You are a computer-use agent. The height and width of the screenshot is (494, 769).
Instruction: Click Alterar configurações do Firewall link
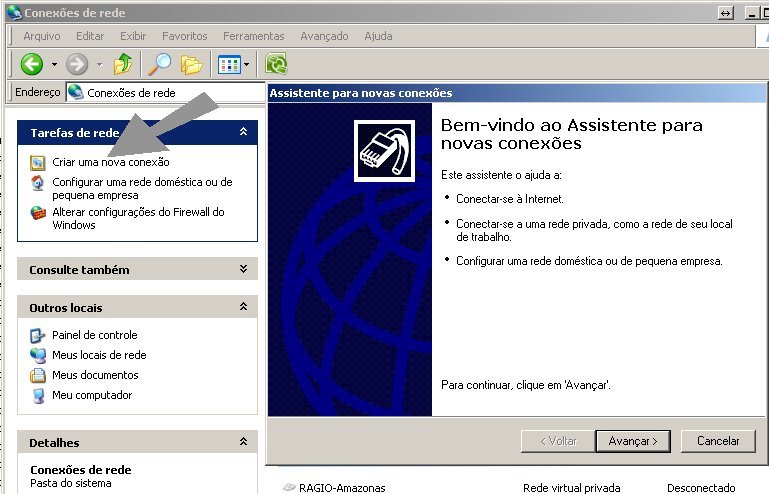(138, 218)
